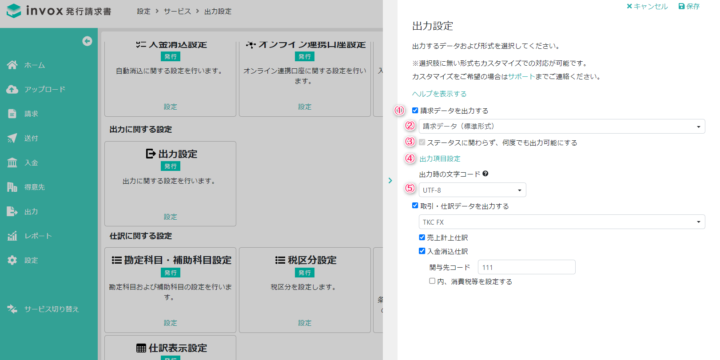Open サービス切り替え in the sidebar
This screenshot has height=360, width=720.
point(52,309)
